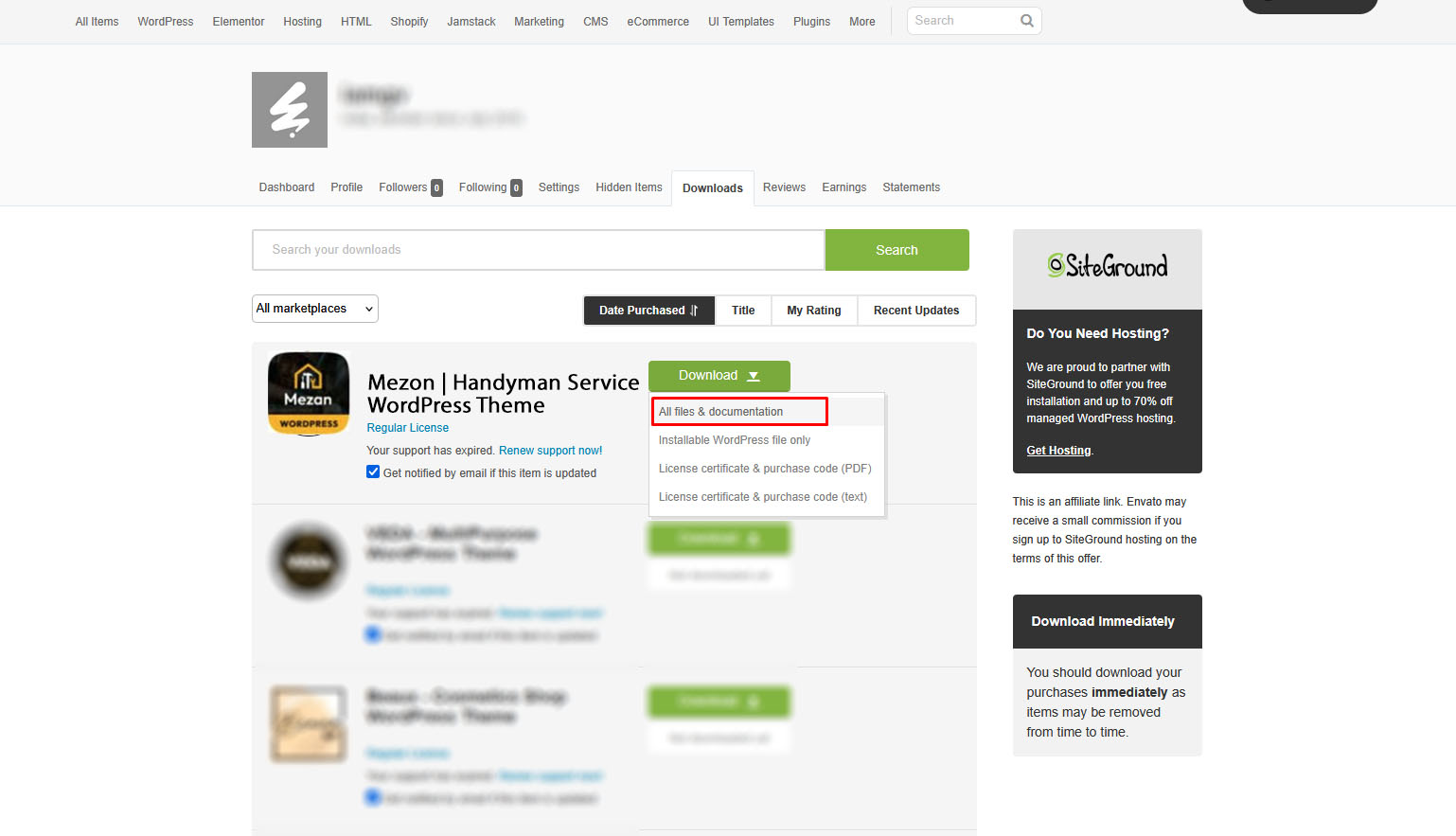Click the Renew support now link
Screen dimensions: 1456x836
pos(550,451)
